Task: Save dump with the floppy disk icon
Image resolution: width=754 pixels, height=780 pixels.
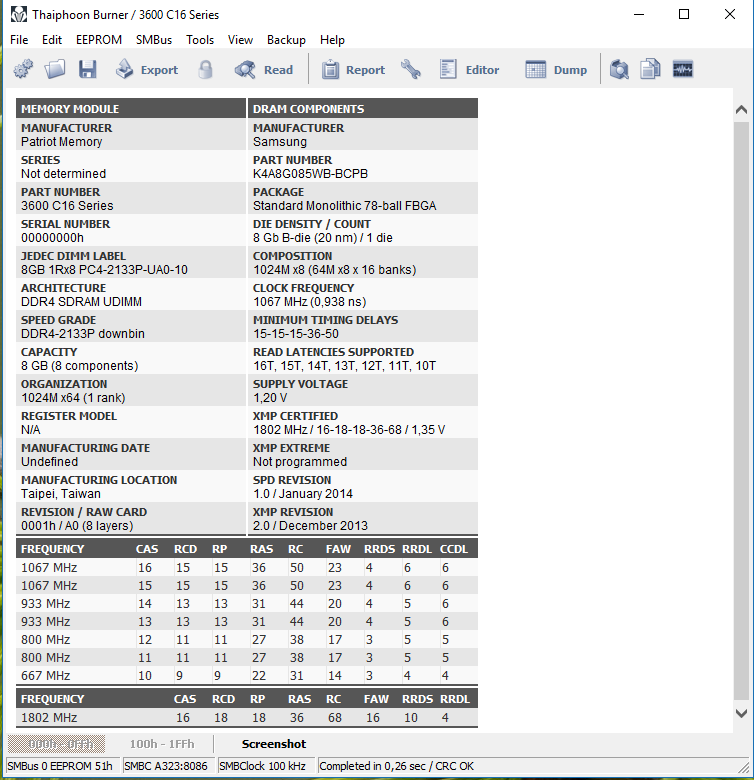Action: [88, 69]
